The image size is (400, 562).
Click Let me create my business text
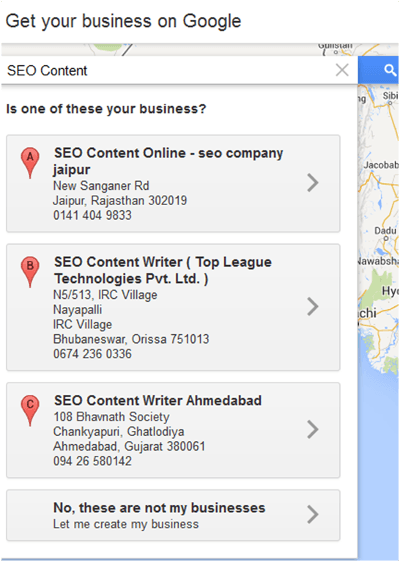[126, 524]
